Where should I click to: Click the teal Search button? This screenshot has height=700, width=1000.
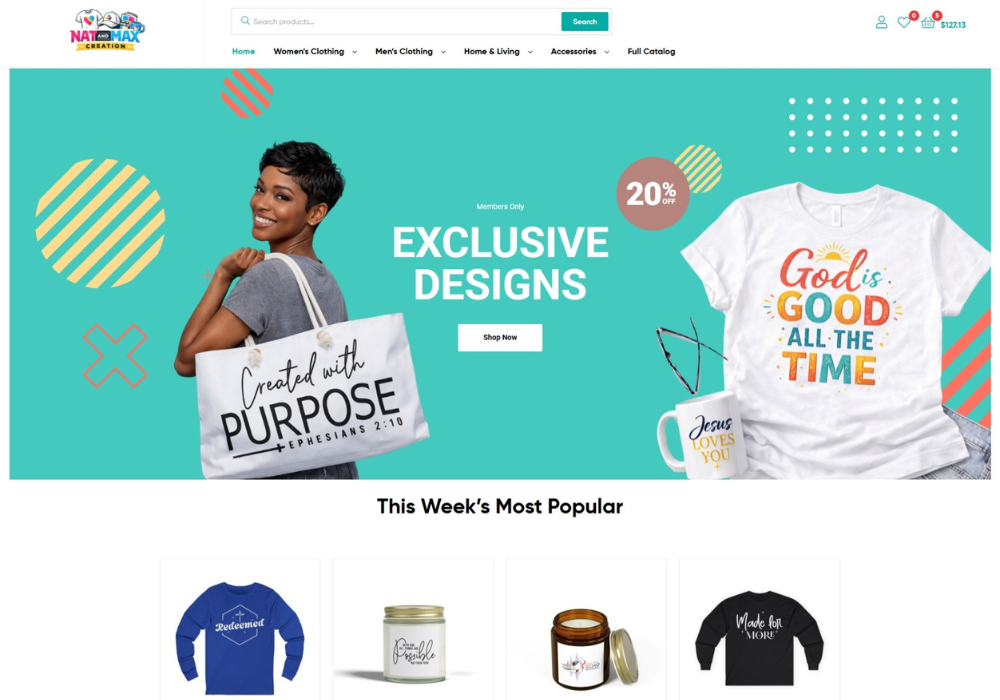(584, 22)
